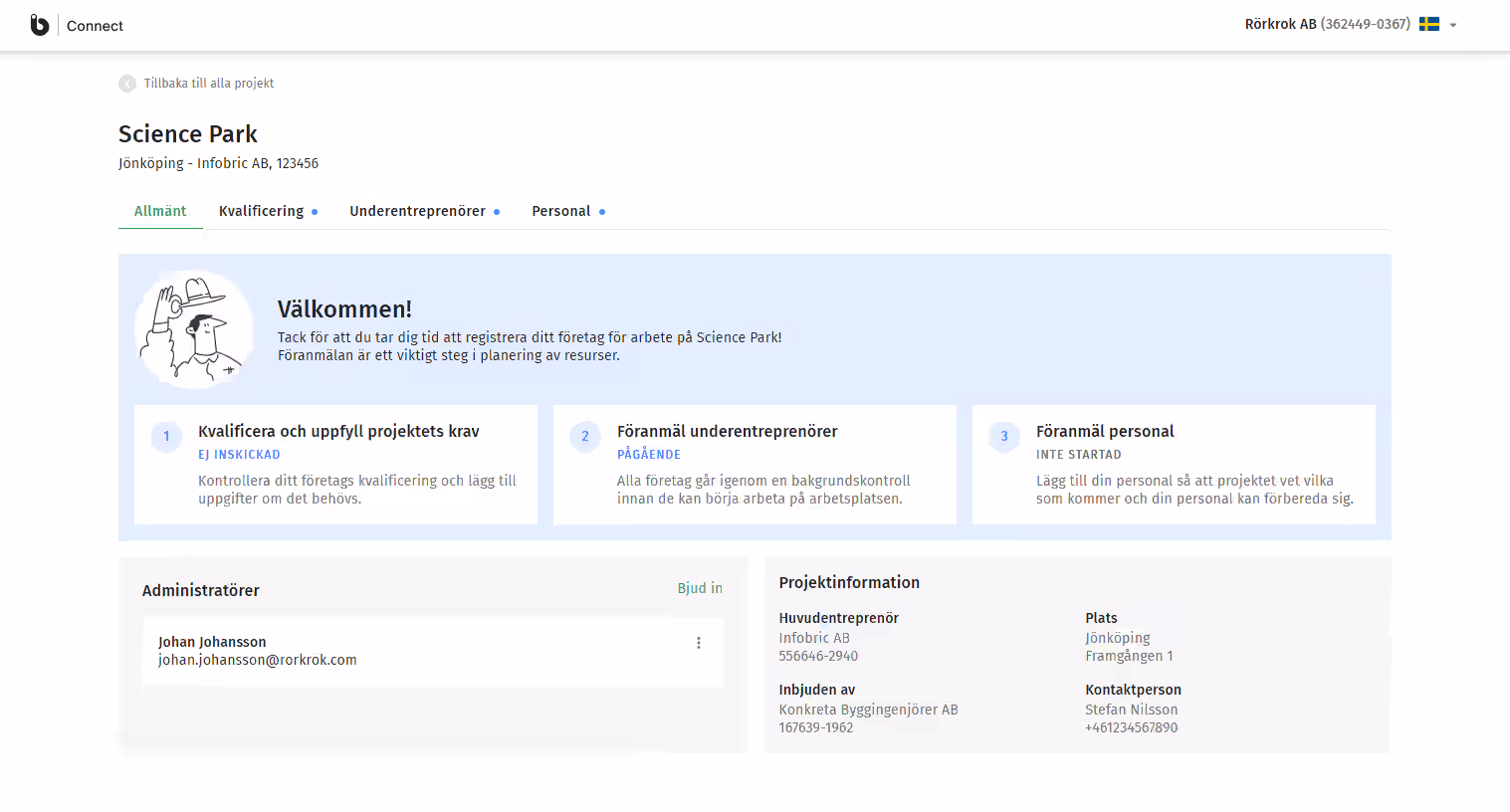This screenshot has height=812, width=1510.
Task: Click the INTE STARTAD status label
Action: tap(1079, 455)
